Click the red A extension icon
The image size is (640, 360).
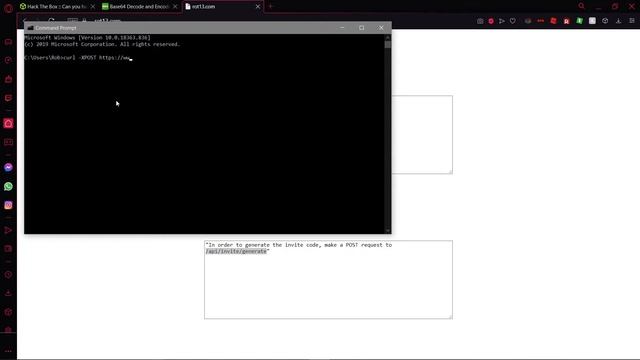point(567,21)
